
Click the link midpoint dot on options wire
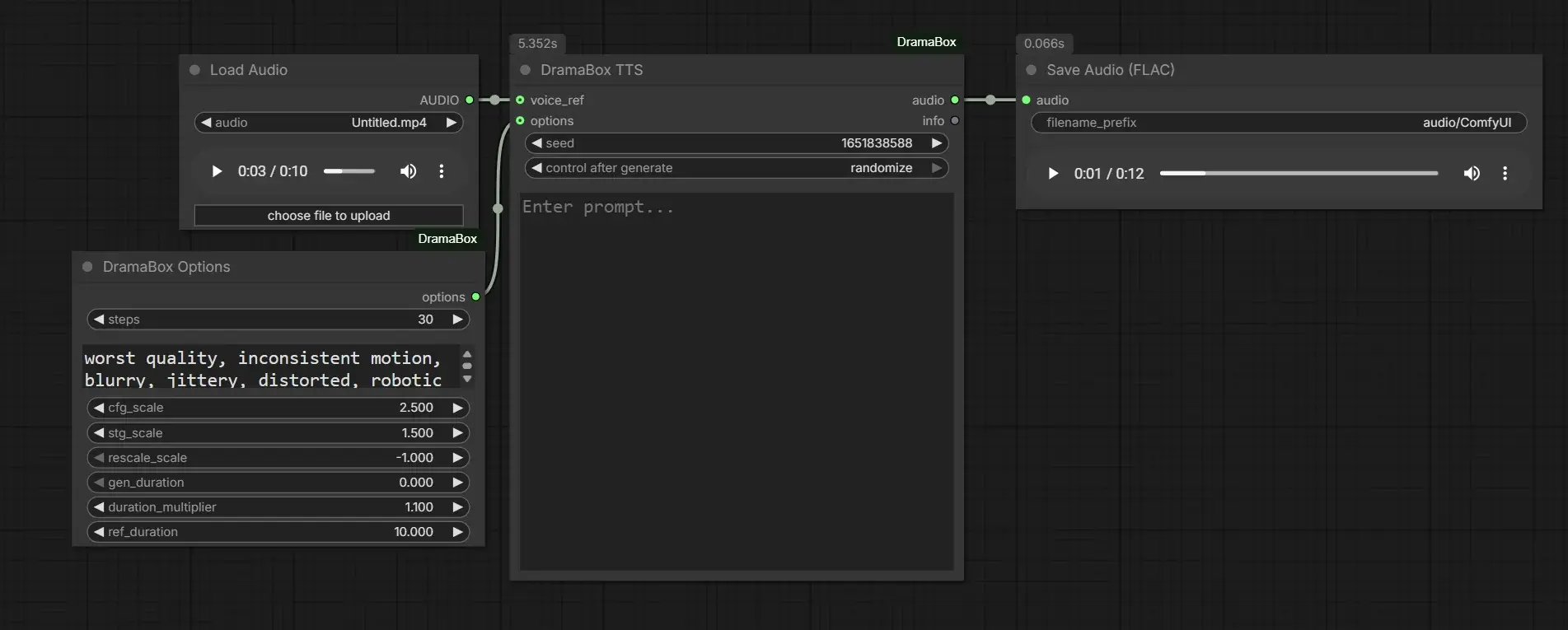pyautogui.click(x=498, y=208)
